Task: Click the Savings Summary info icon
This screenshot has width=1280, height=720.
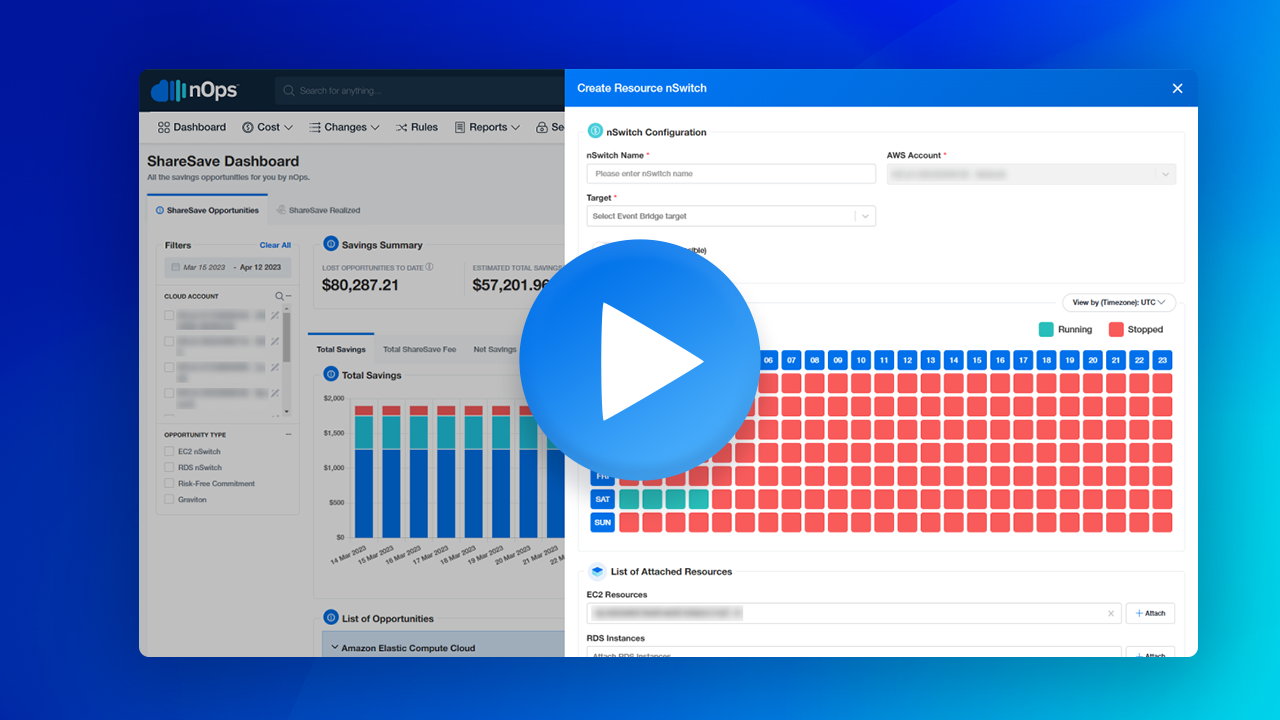Action: tap(331, 244)
